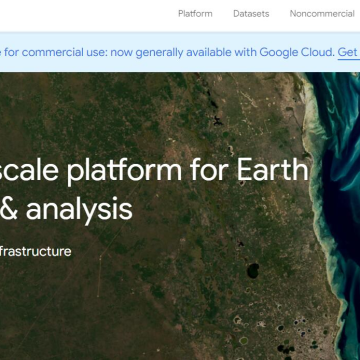The image size is (360, 360).
Task: Open the Datasets menu item
Action: coord(251,14)
